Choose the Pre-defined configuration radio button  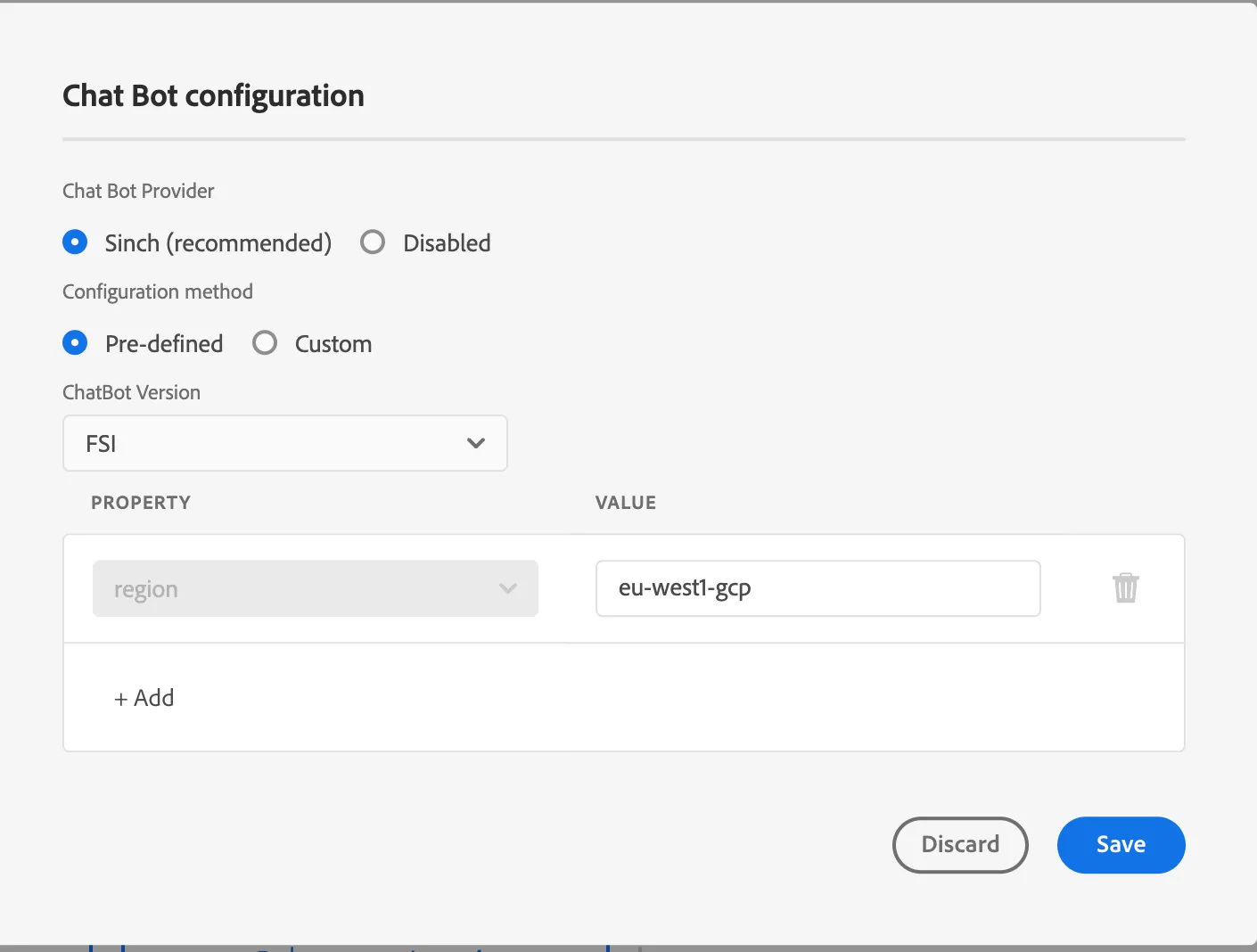75,343
